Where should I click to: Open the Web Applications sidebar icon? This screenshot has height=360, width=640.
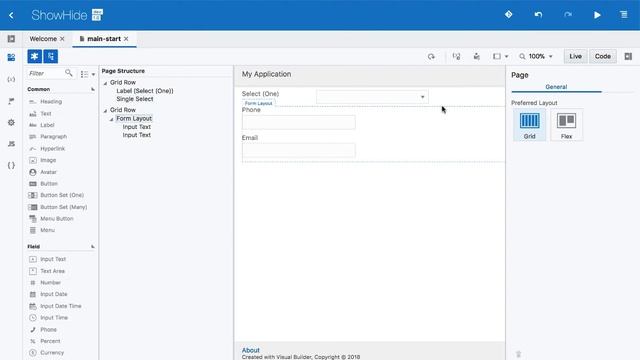click(11, 58)
